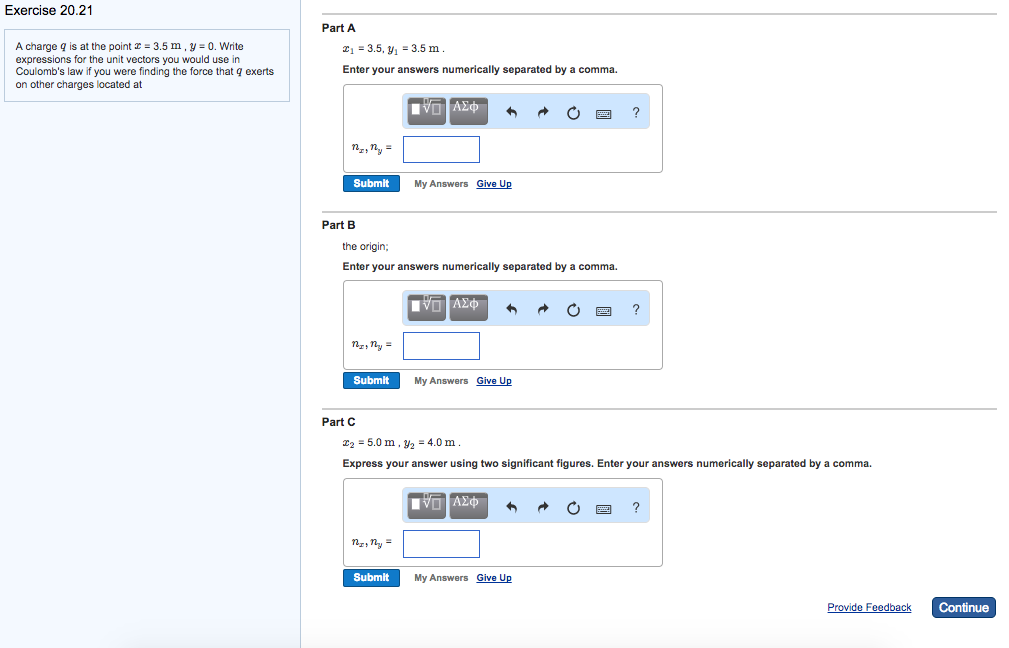Screen dimensions: 1009x648
Task: Click undo arrow in Part A toolbar
Action: click(x=511, y=113)
